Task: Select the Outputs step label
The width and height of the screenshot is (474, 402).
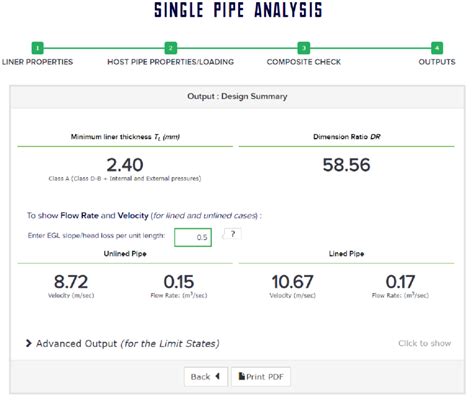Action: click(x=437, y=62)
